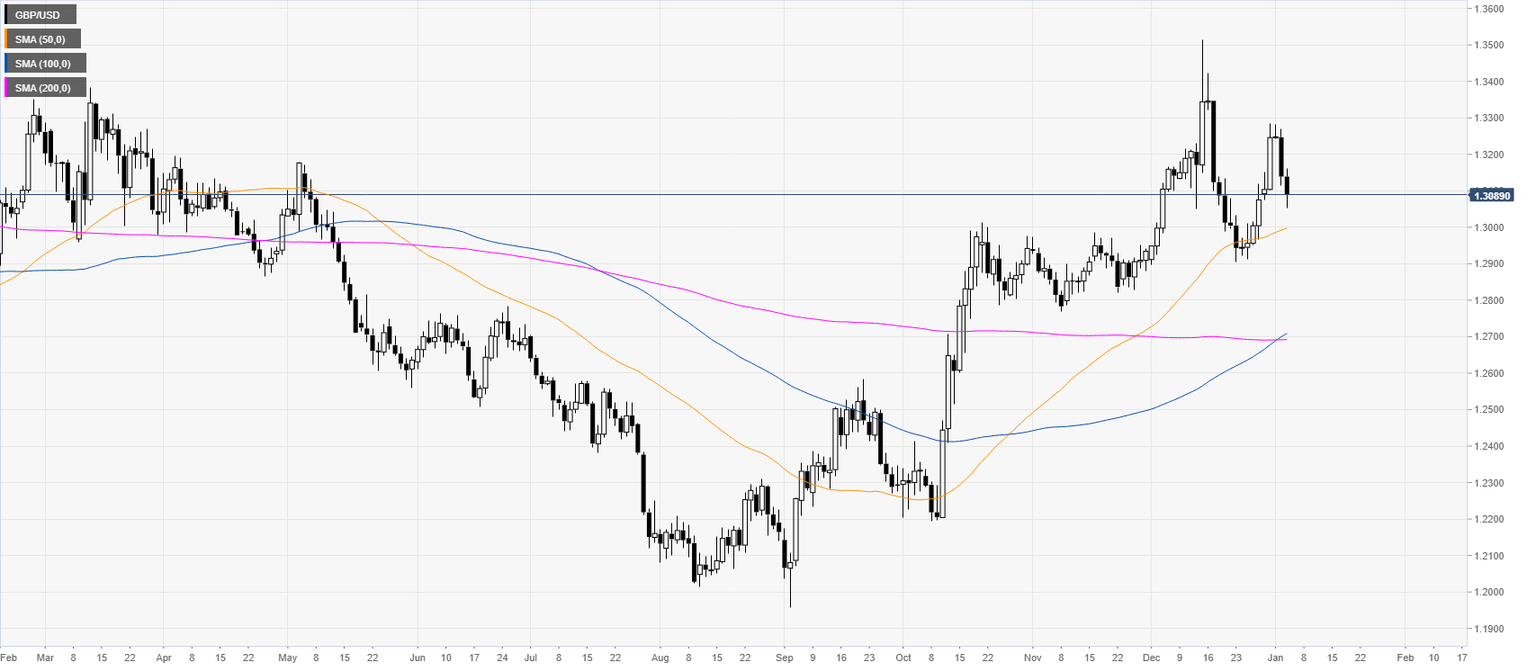
Task: Click the 1.1900 price axis label
Action: point(1490,629)
